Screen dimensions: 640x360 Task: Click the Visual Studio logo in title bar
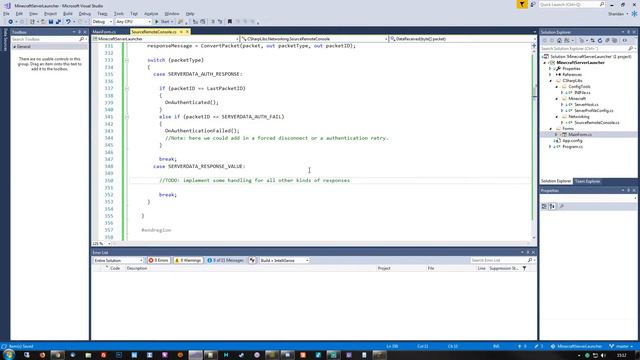[7, 6]
